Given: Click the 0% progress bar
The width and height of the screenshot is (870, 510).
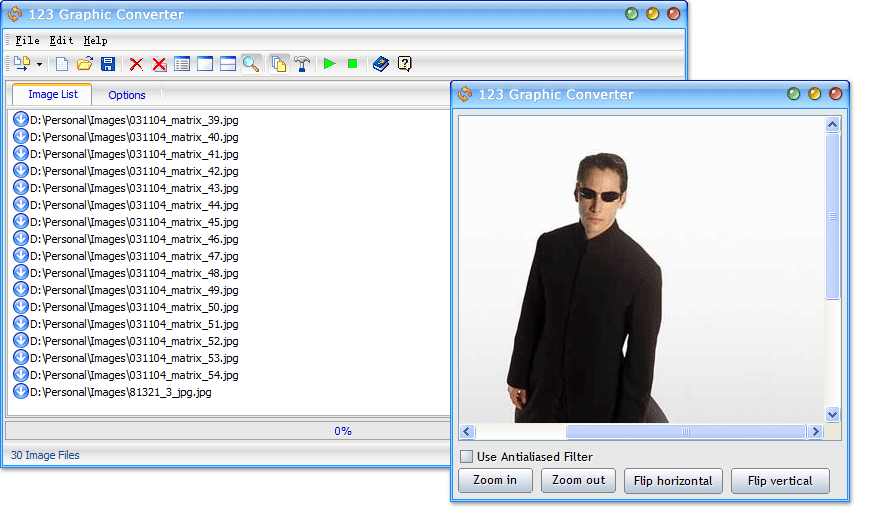Looking at the screenshot, I should (x=229, y=431).
